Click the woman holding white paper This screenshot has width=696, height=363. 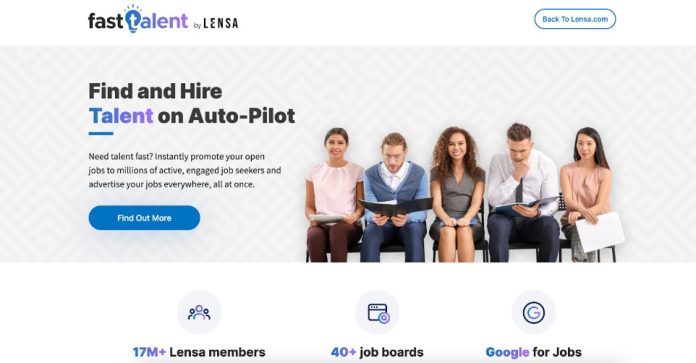(x=588, y=195)
